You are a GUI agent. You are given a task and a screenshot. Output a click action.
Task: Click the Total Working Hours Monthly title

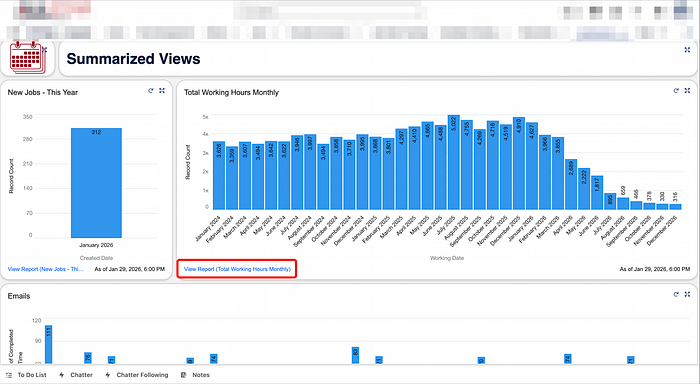pos(231,92)
